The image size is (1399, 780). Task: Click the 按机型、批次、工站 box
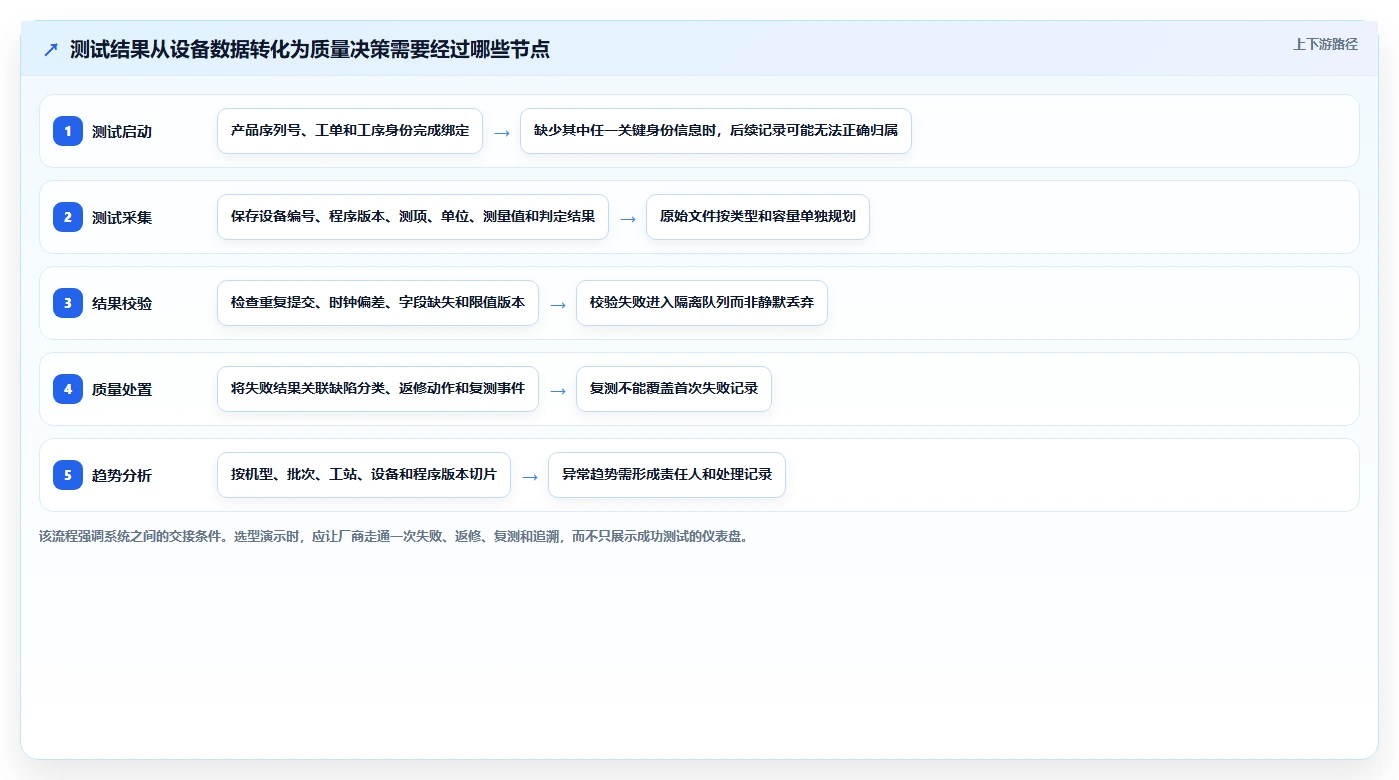(x=364, y=475)
